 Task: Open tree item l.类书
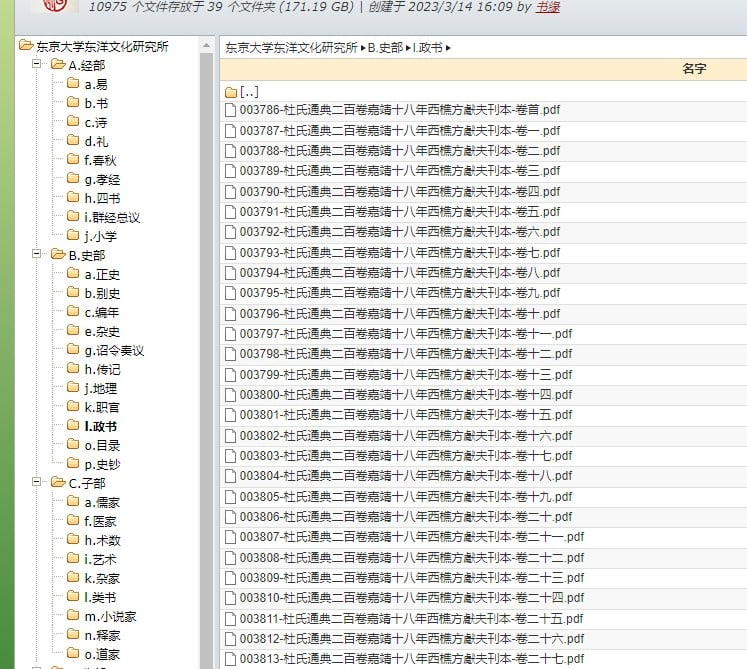pos(100,598)
